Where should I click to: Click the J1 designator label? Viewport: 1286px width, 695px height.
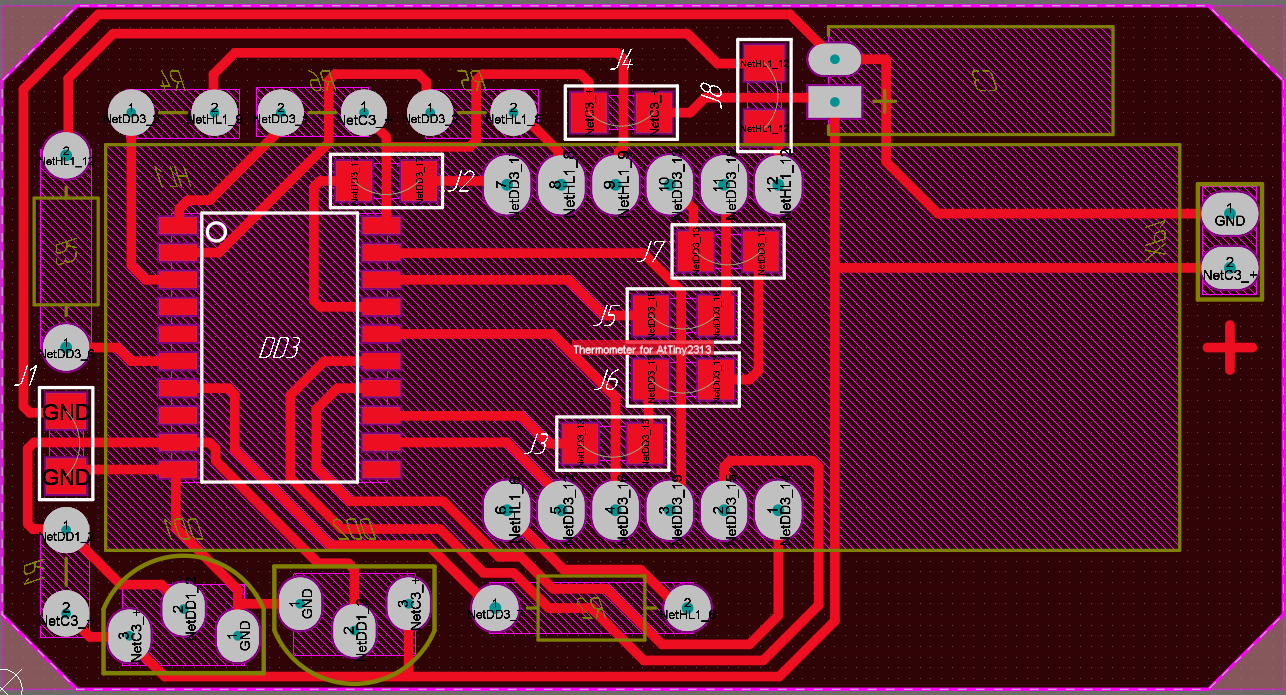click(26, 376)
